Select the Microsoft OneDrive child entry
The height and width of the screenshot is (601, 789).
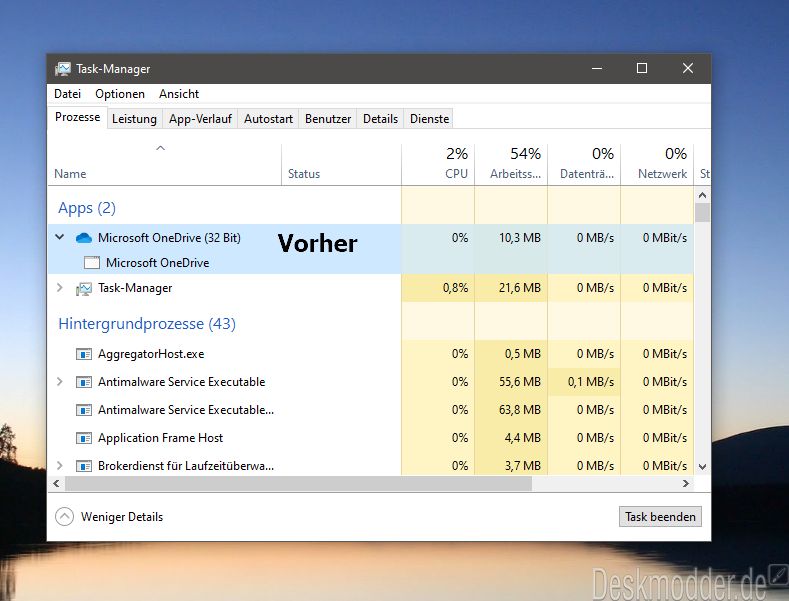[371, 262]
